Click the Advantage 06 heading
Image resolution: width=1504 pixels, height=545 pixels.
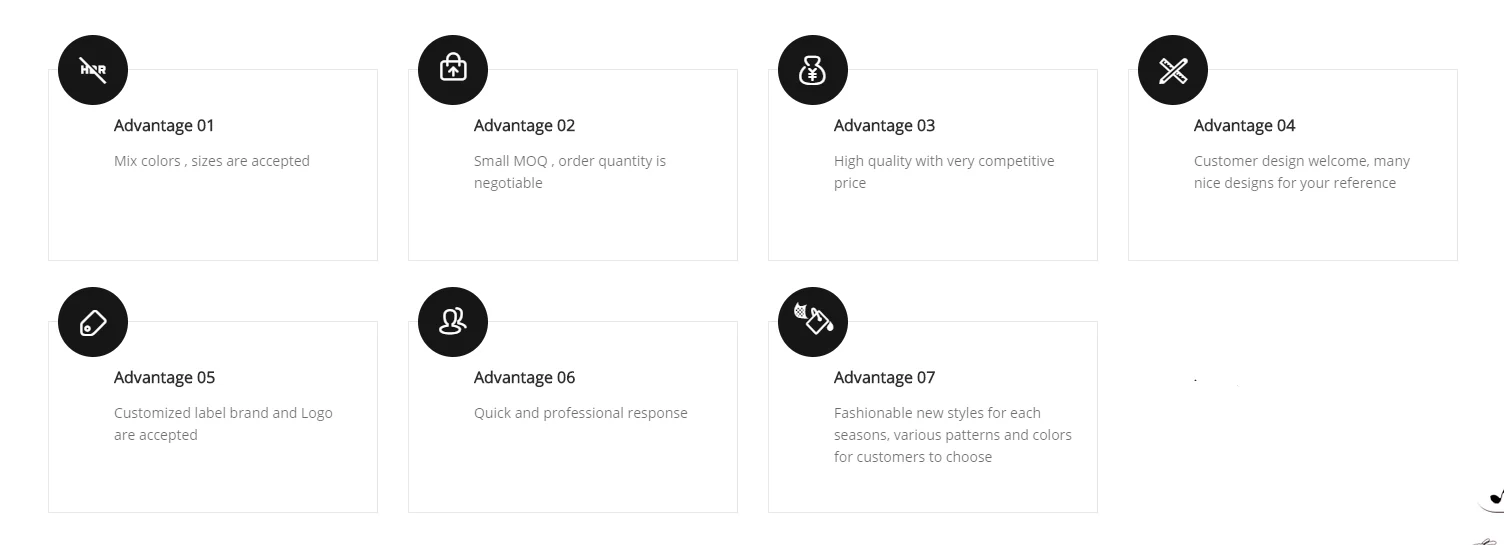(x=524, y=378)
